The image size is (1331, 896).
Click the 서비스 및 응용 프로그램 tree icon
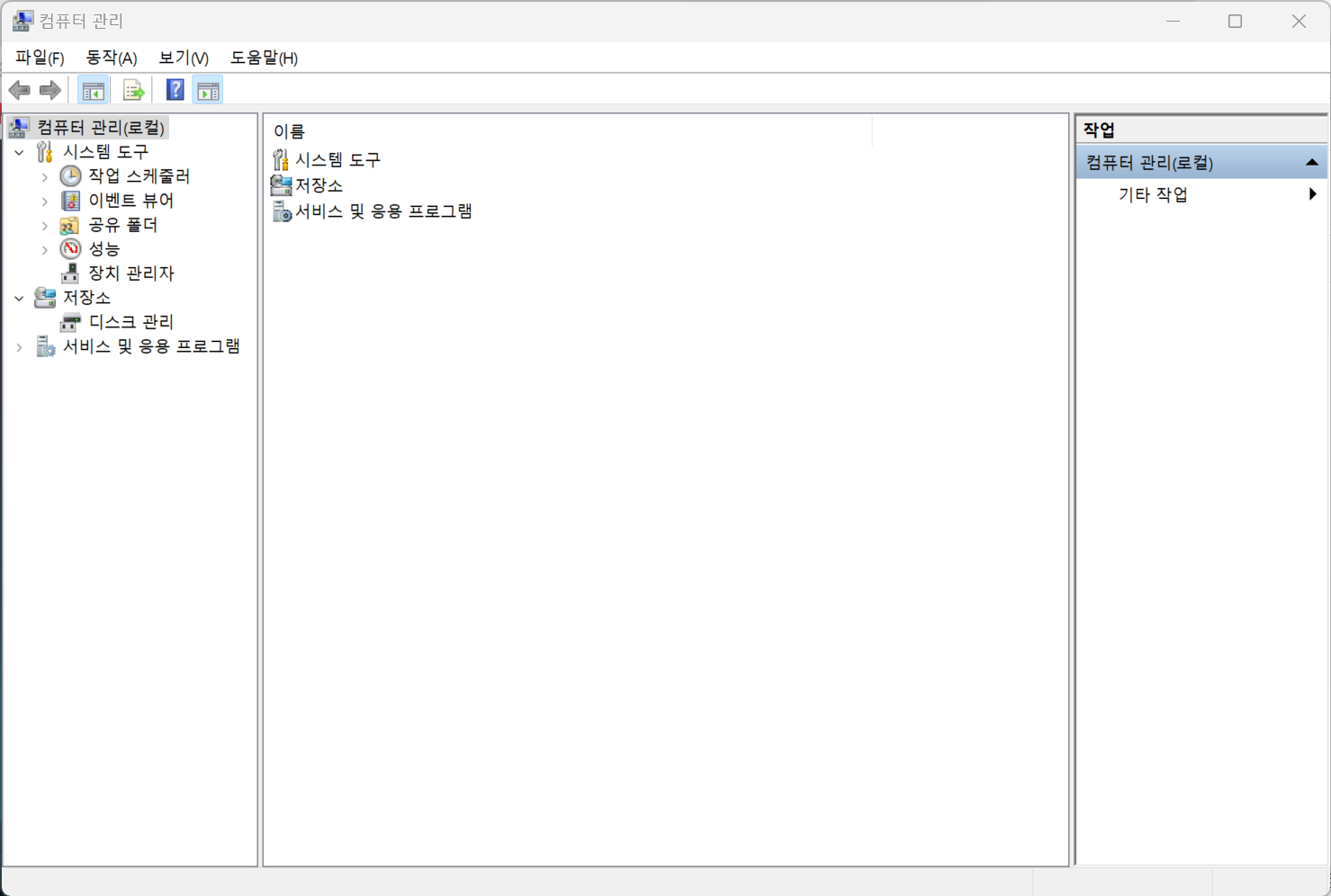45,346
